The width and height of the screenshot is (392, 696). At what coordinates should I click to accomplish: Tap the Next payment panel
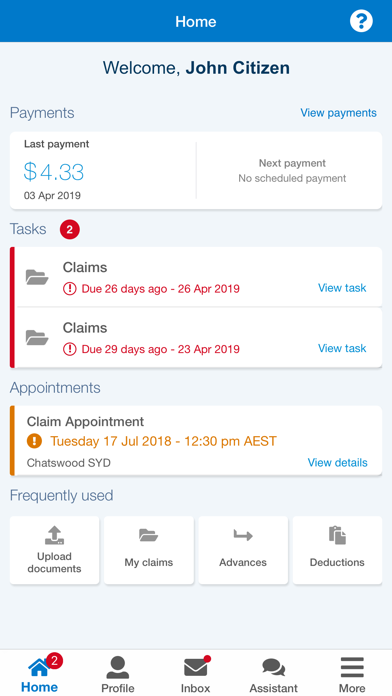pos(292,170)
